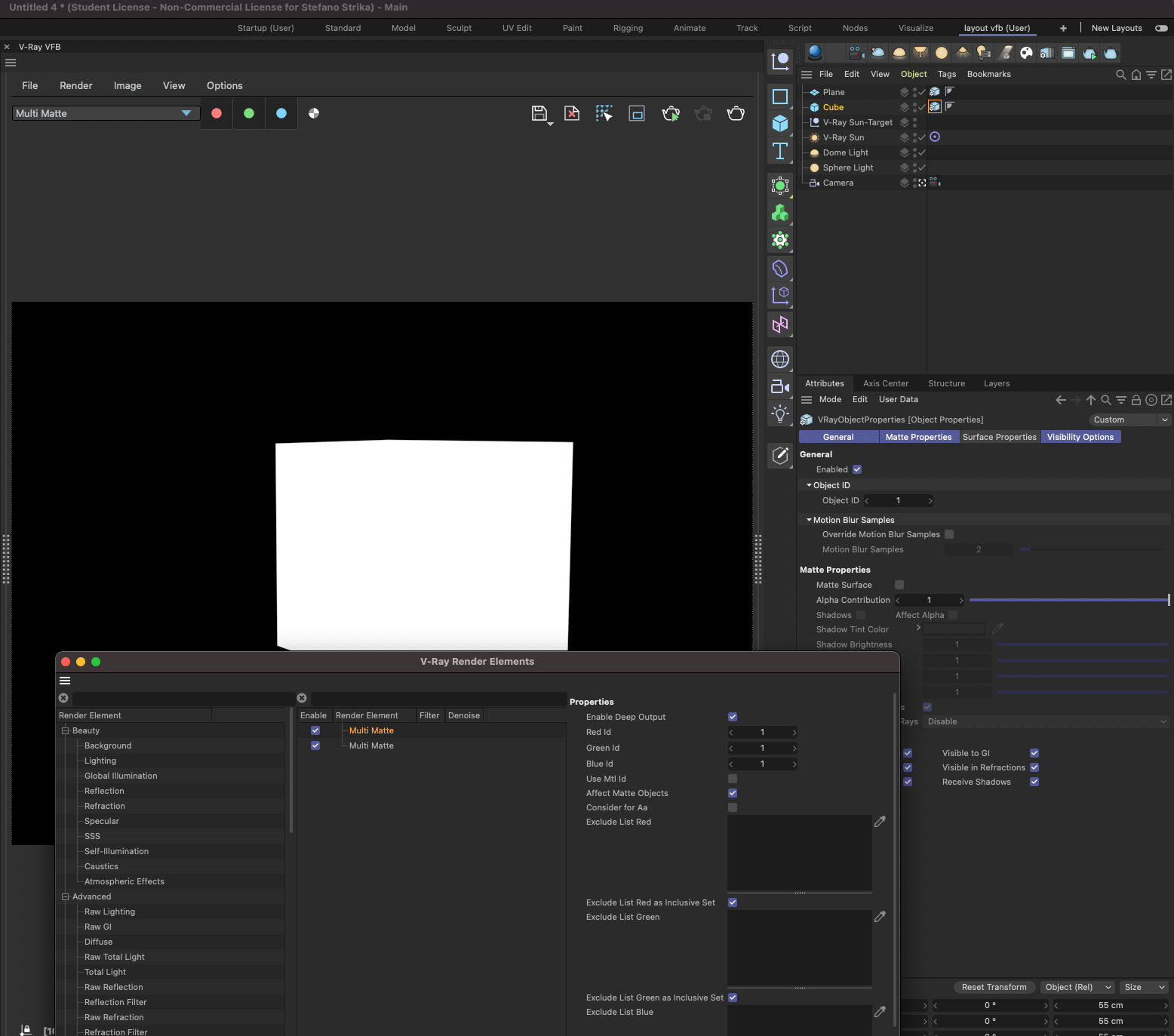Toggle Affect Matte Objects checkbox
The height and width of the screenshot is (1036, 1174).
(x=733, y=793)
